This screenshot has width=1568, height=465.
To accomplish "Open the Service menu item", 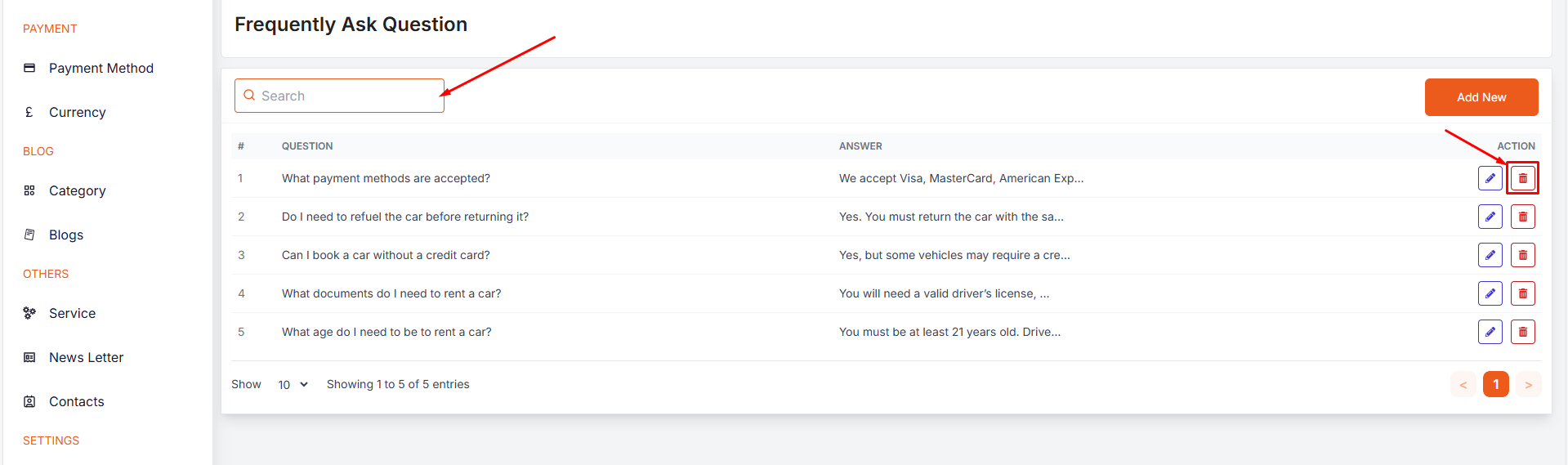I will click(x=72, y=313).
